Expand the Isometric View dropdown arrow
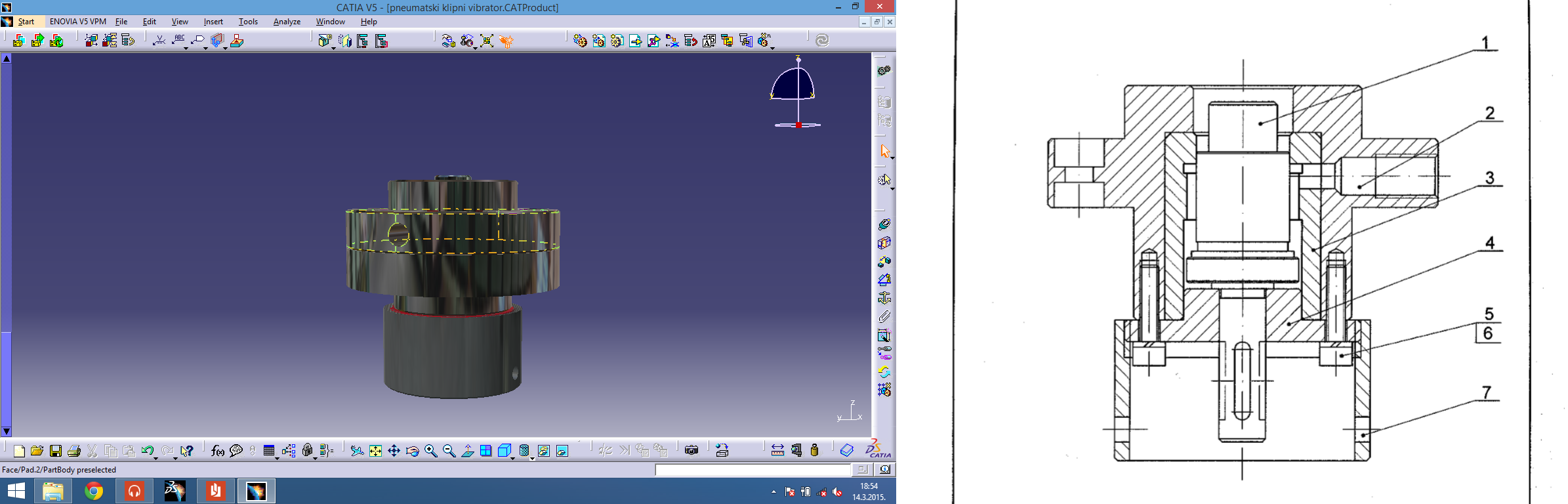 pos(512,457)
